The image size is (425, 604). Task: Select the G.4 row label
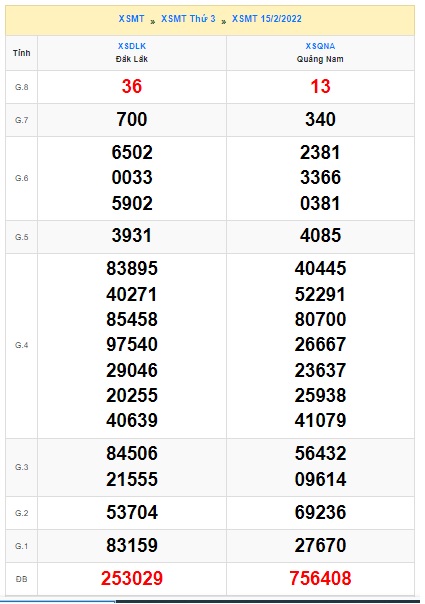coord(22,345)
